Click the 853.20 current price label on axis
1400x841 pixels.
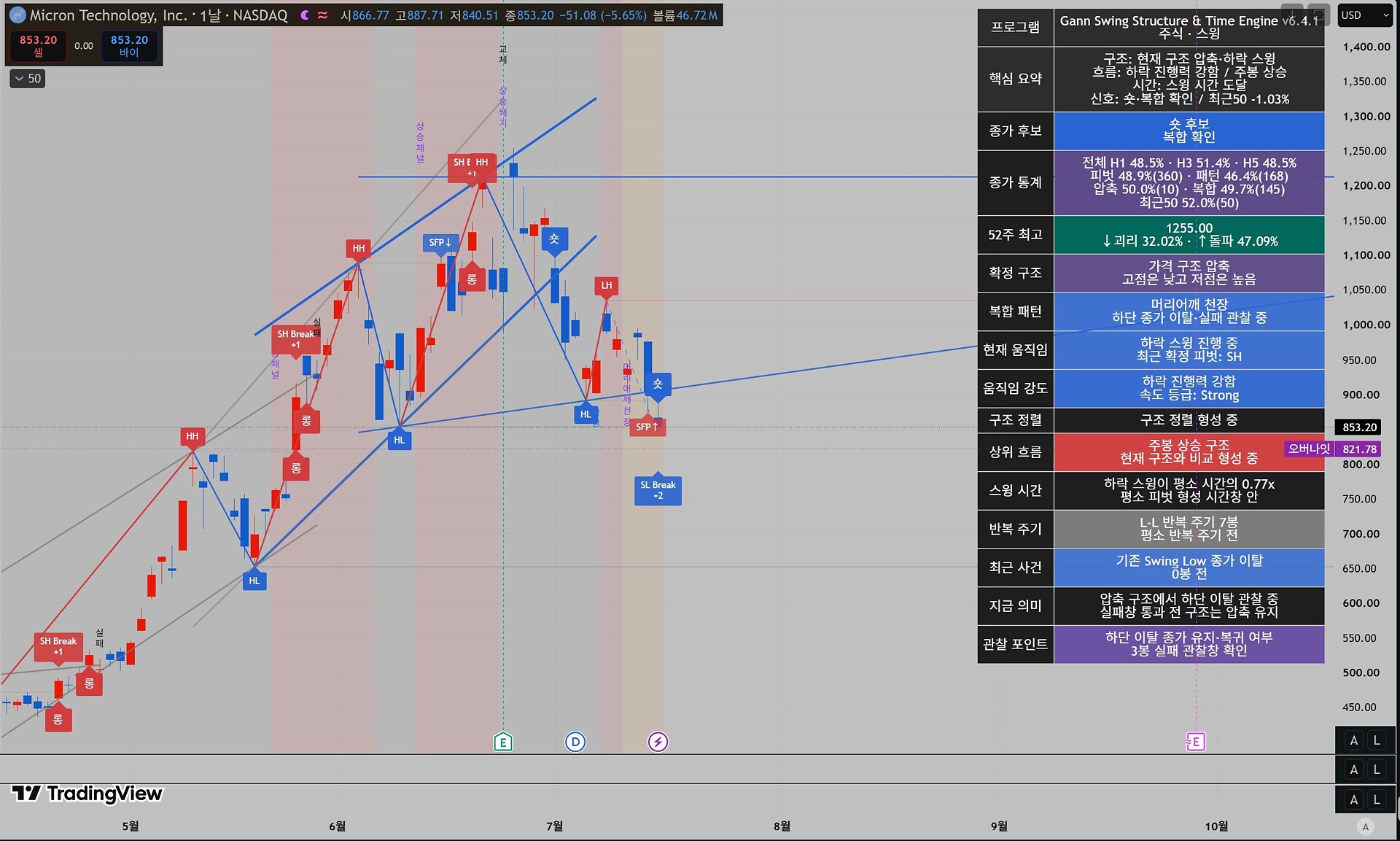click(x=1359, y=427)
